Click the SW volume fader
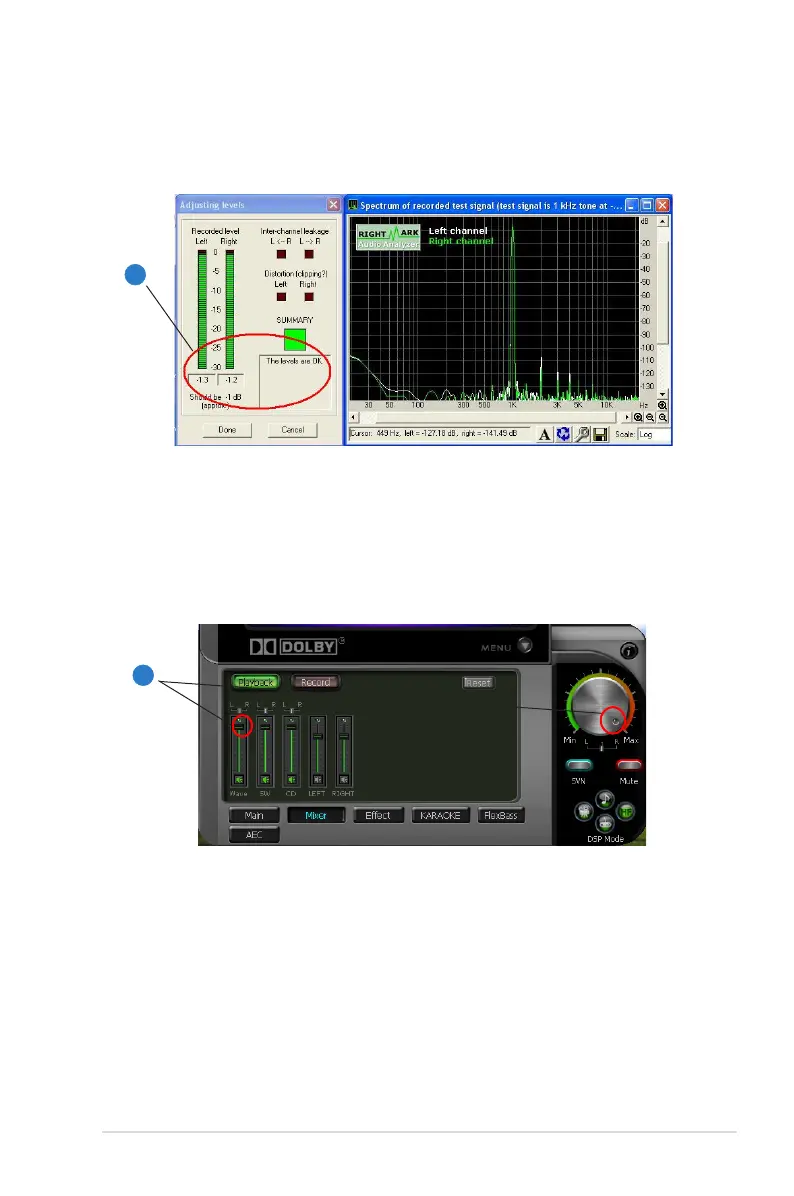Screen dimensions: 794x1196 click(x=265, y=725)
